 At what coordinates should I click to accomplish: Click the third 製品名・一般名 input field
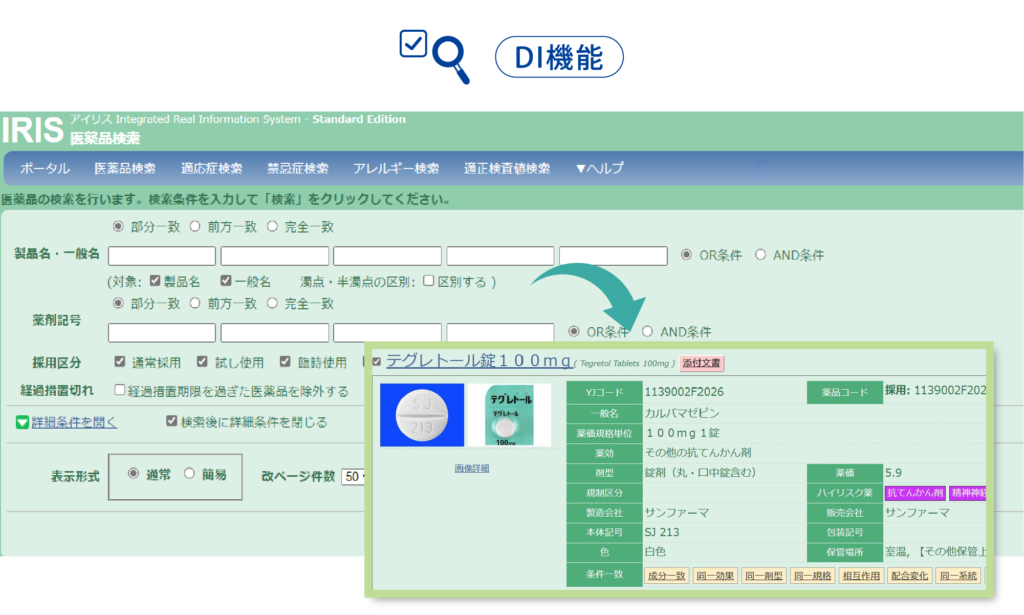coord(387,256)
